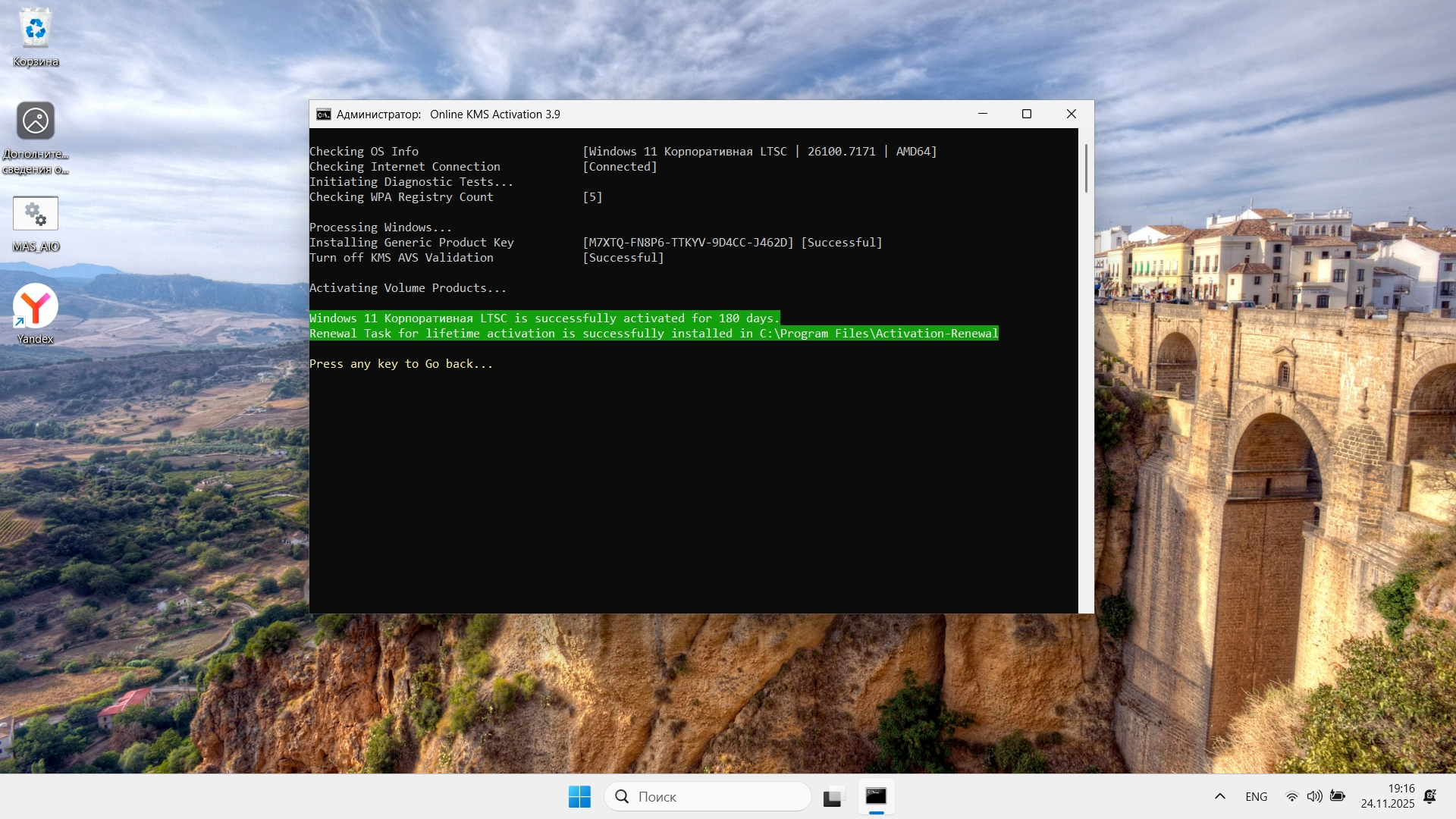Switch the ENG input language indicator

click(1256, 796)
